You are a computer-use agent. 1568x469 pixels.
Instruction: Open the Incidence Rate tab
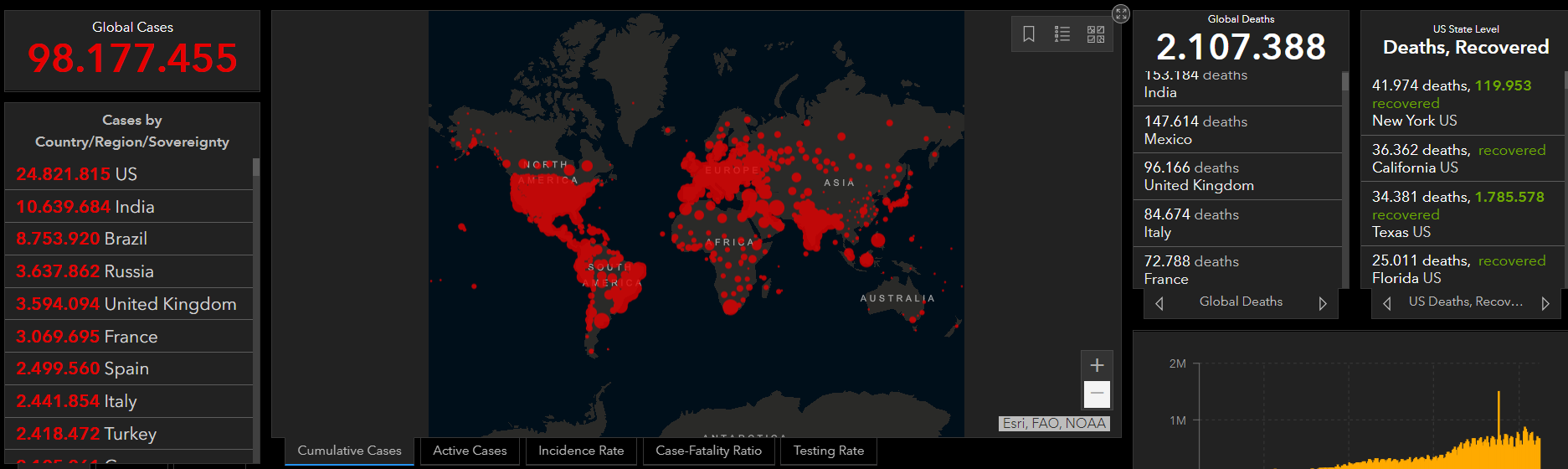pos(581,451)
